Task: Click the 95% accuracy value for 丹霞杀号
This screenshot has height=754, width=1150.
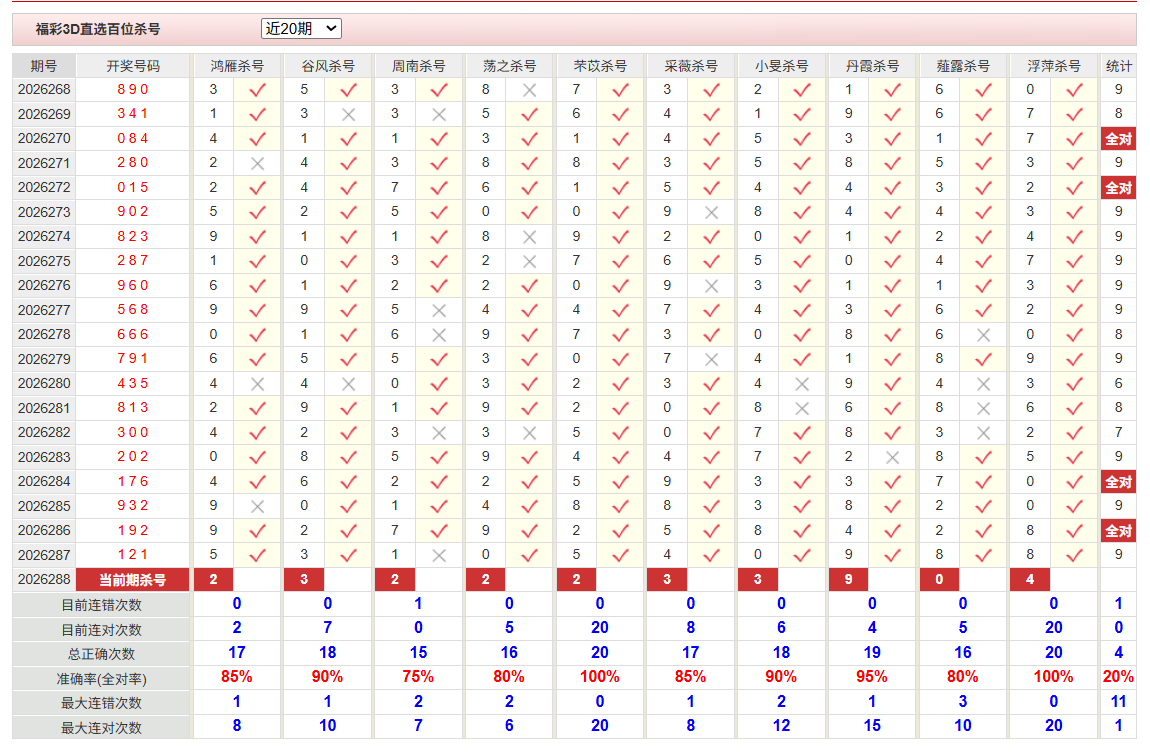Action: coord(872,677)
